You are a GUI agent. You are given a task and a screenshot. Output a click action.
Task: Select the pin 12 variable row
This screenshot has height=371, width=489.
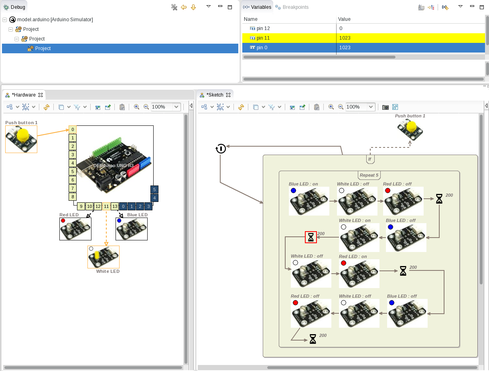pyautogui.click(x=363, y=28)
